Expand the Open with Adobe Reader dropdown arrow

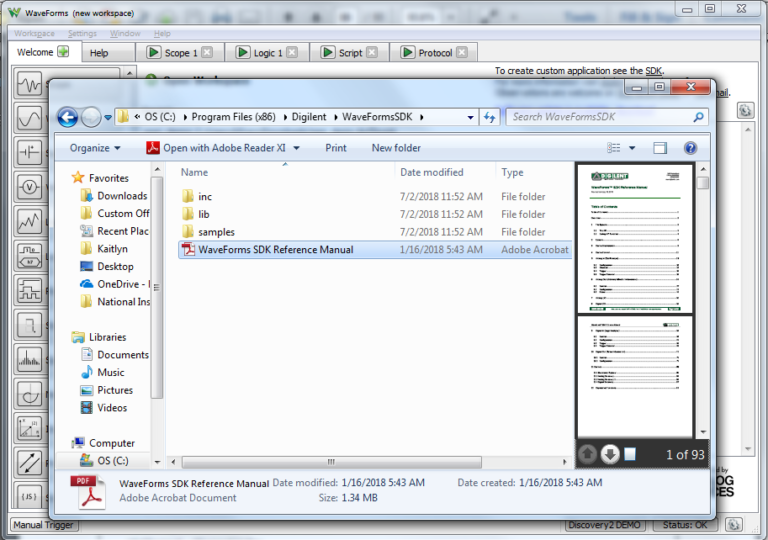click(296, 148)
